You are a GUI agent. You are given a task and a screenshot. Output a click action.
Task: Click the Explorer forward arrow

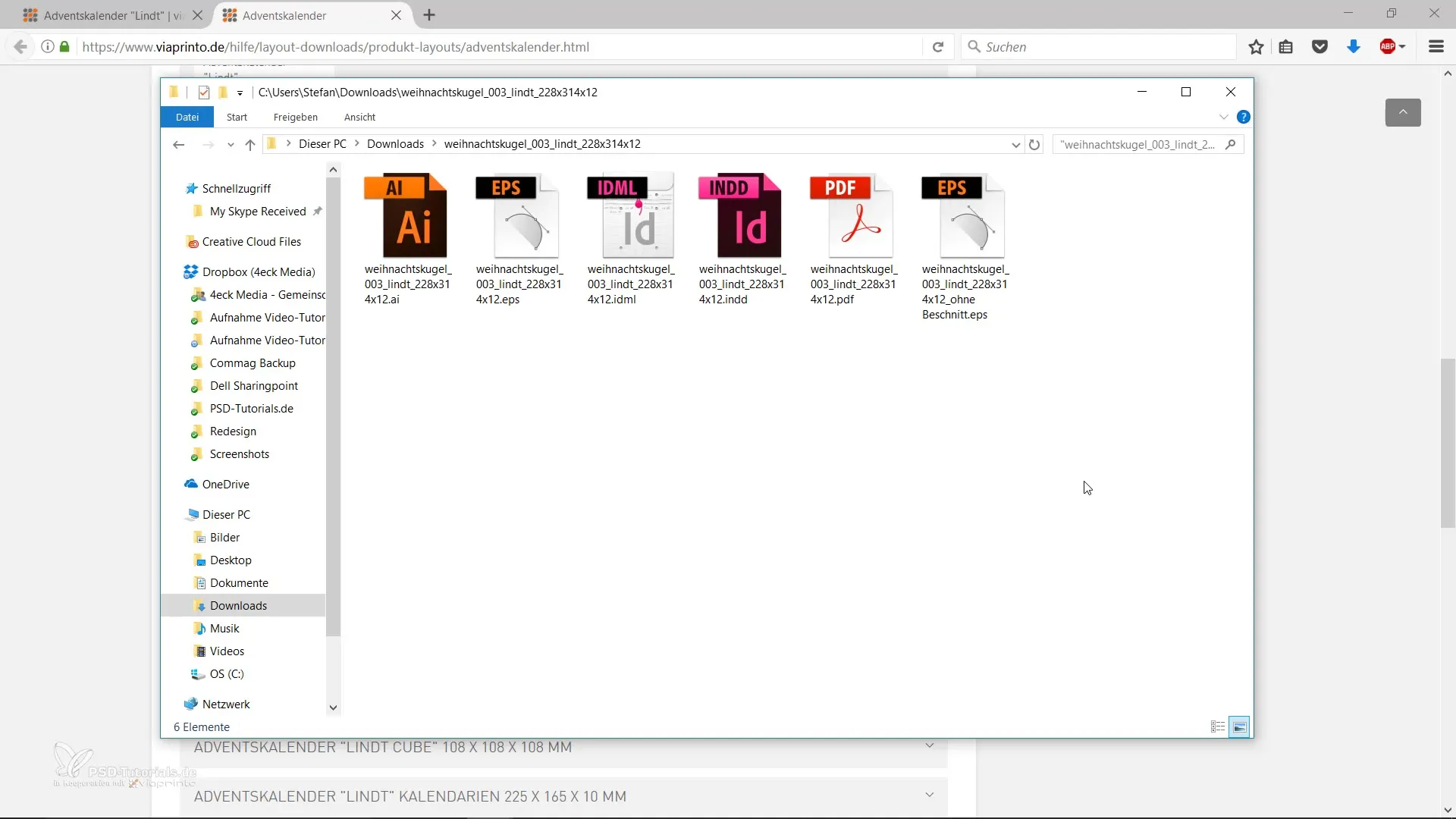tap(208, 144)
